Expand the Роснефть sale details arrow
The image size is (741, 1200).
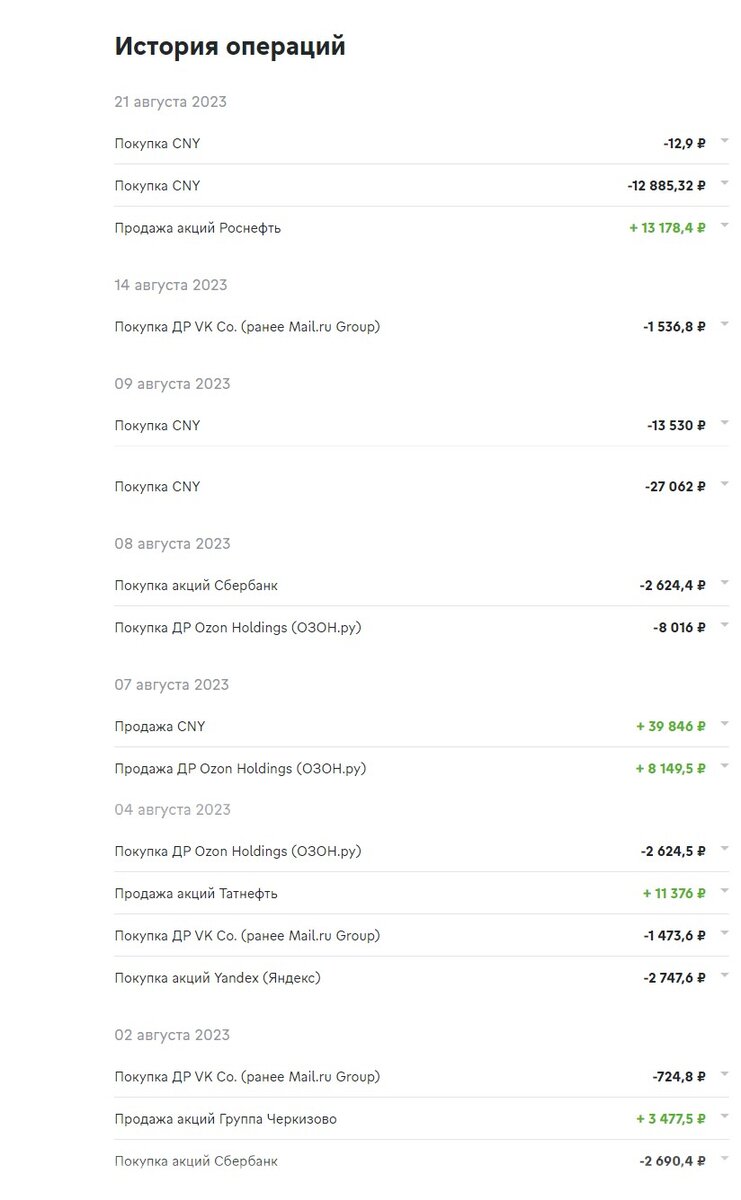tap(724, 226)
